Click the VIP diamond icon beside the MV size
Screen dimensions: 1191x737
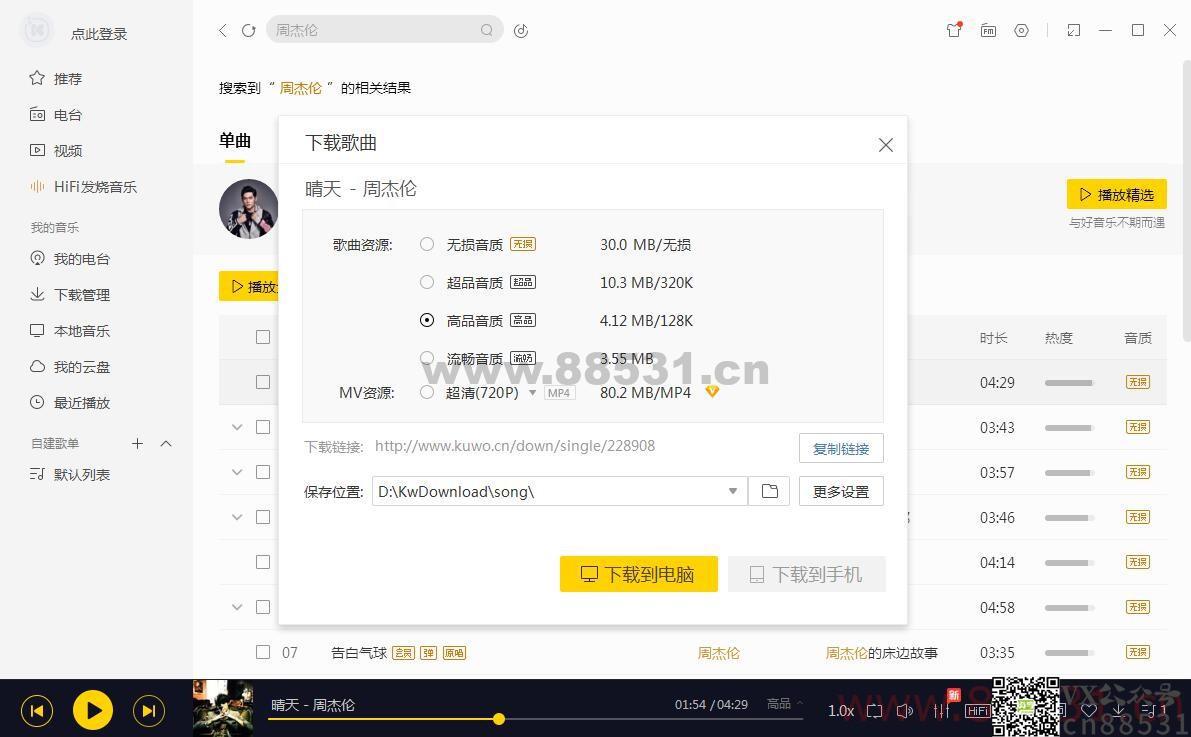(x=712, y=391)
